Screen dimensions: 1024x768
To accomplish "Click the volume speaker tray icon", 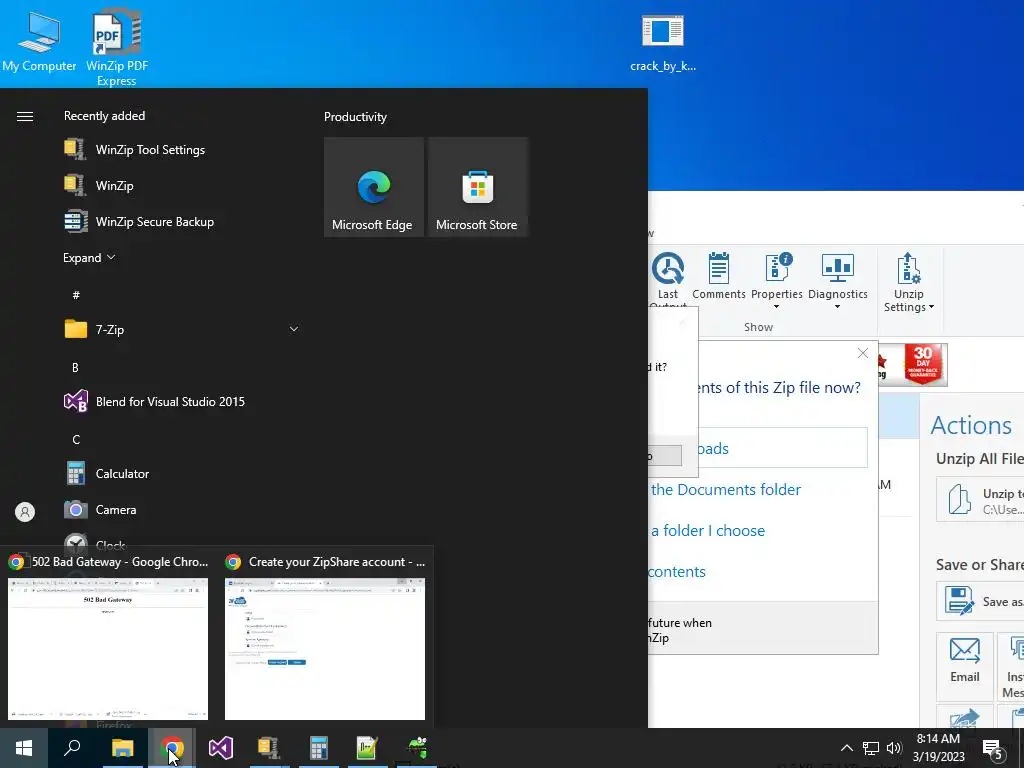I will (894, 748).
